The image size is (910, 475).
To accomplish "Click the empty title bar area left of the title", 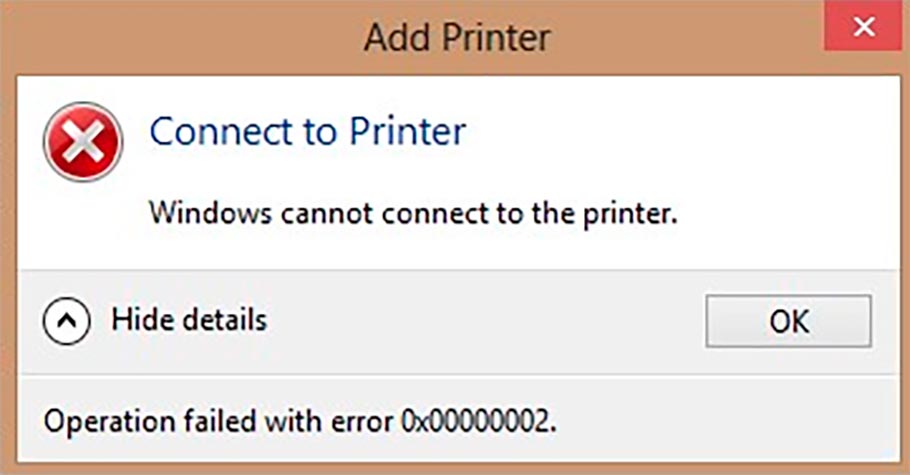I will [x=180, y=38].
